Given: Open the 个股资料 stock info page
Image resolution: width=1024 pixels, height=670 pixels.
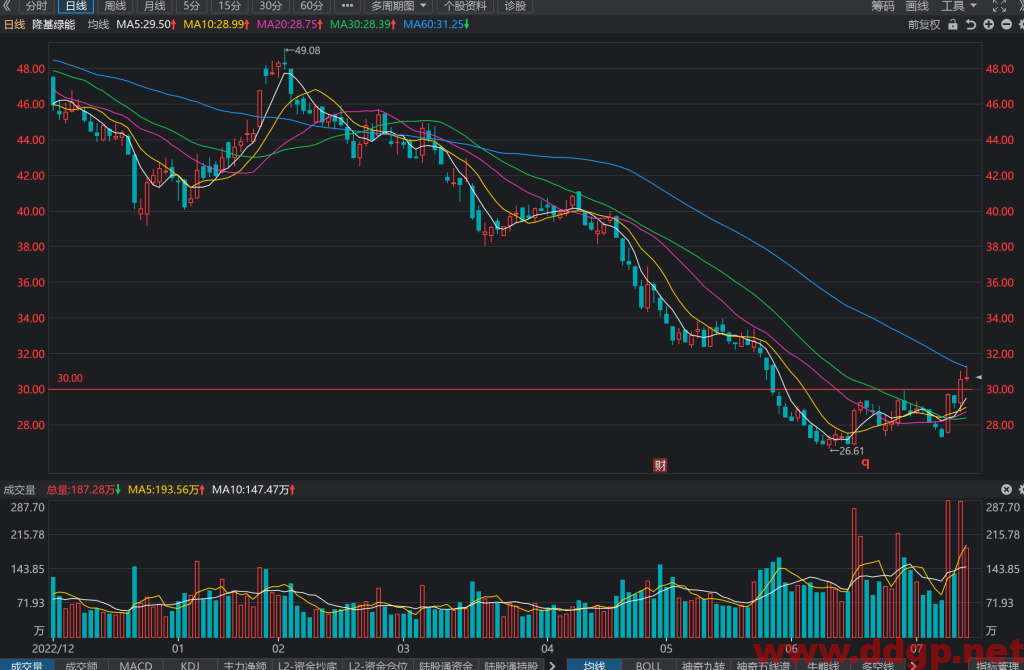Looking at the screenshot, I should pos(465,6).
